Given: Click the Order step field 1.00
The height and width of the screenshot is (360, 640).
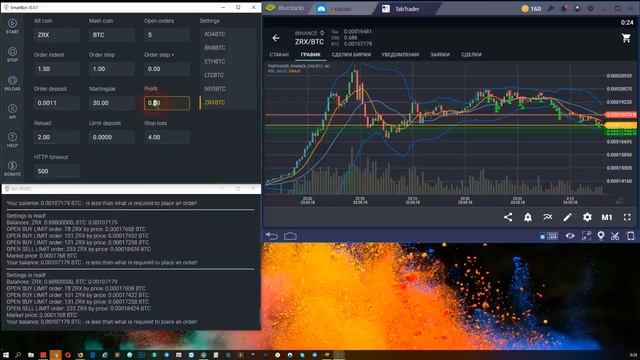Looking at the screenshot, I should pos(111,69).
